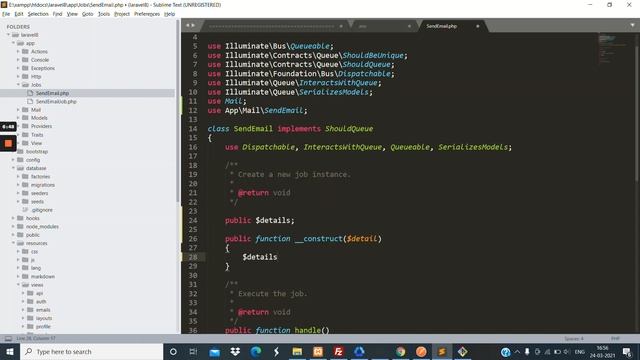Change indentation via Spaces: 4 status

(x=573, y=339)
